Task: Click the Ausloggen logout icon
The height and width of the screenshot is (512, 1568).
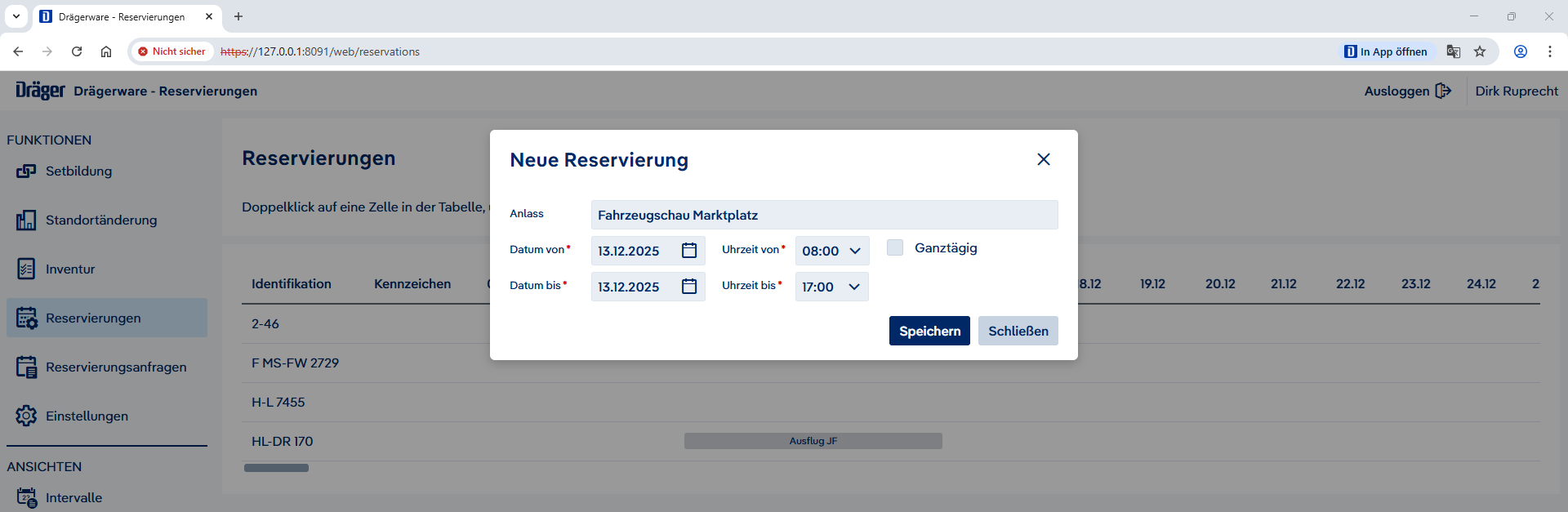Action: pyautogui.click(x=1443, y=91)
